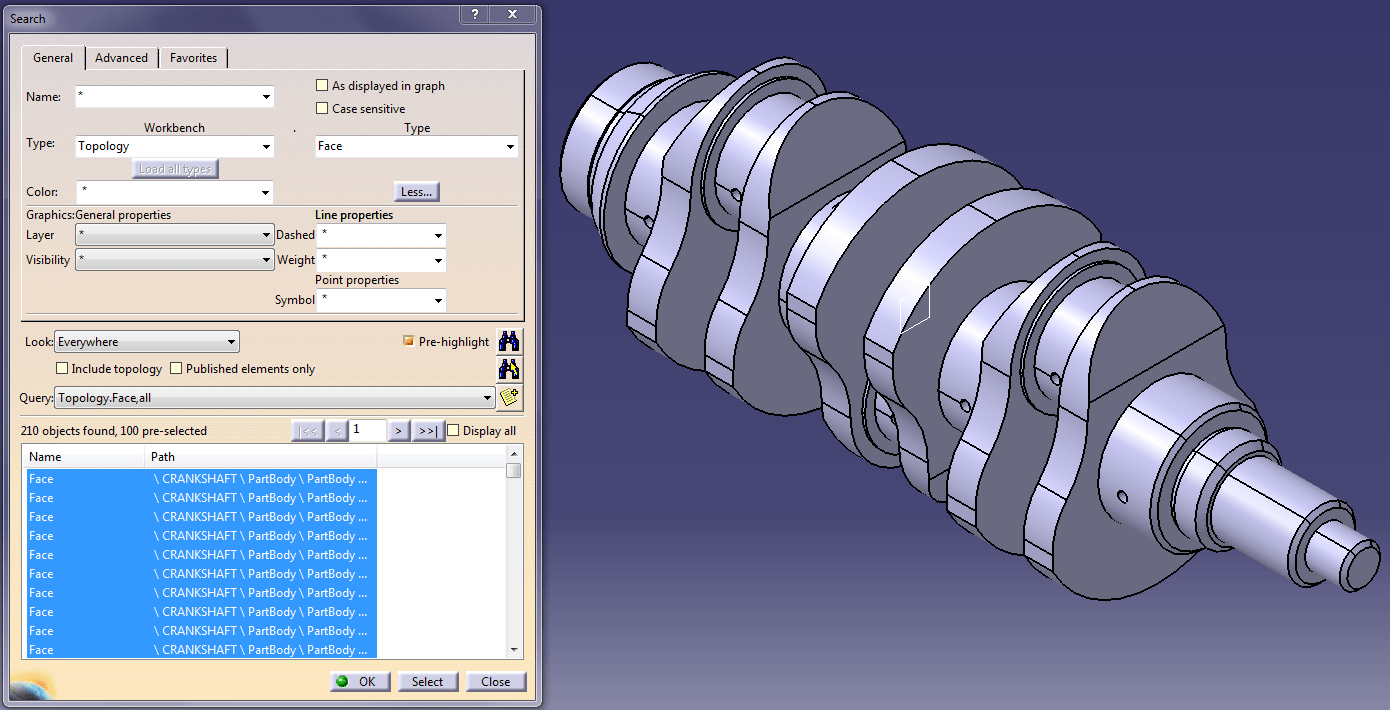The height and width of the screenshot is (710, 1390).
Task: Confirm with the OK button
Action: pos(359,682)
